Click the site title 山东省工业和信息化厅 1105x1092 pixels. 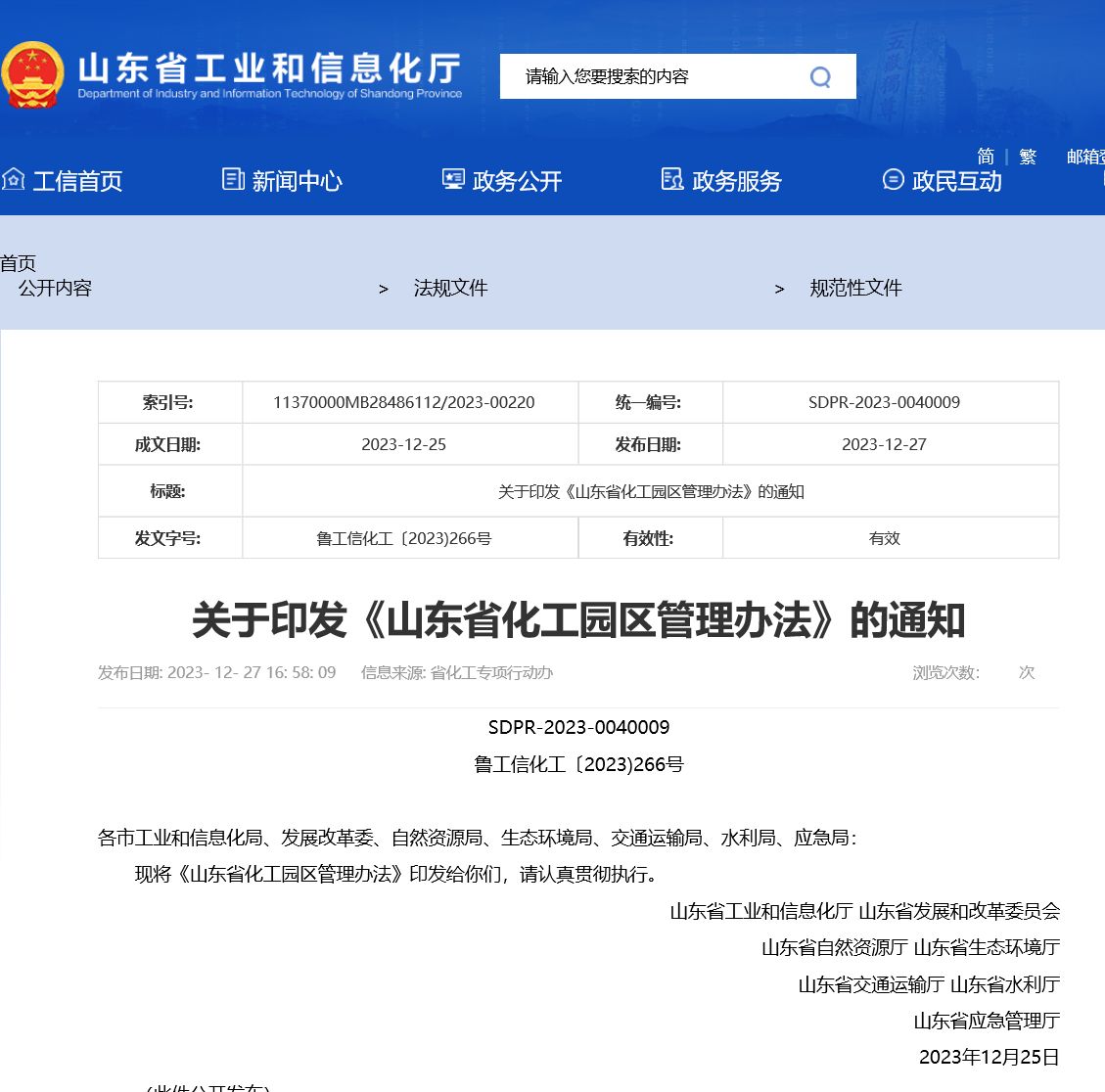click(x=269, y=68)
